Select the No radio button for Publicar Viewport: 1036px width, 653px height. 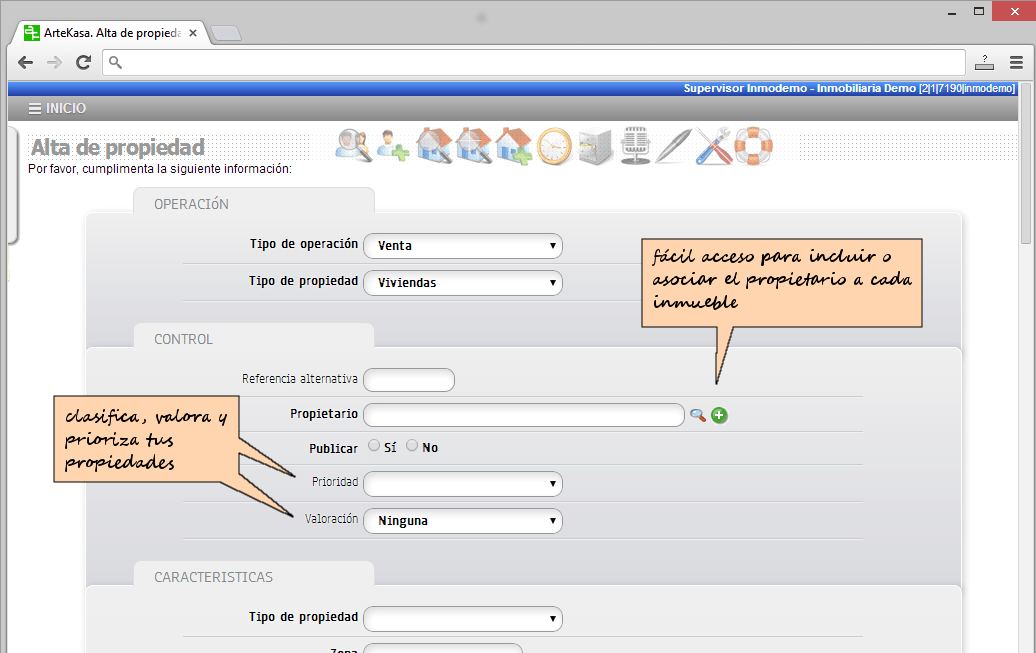click(412, 446)
